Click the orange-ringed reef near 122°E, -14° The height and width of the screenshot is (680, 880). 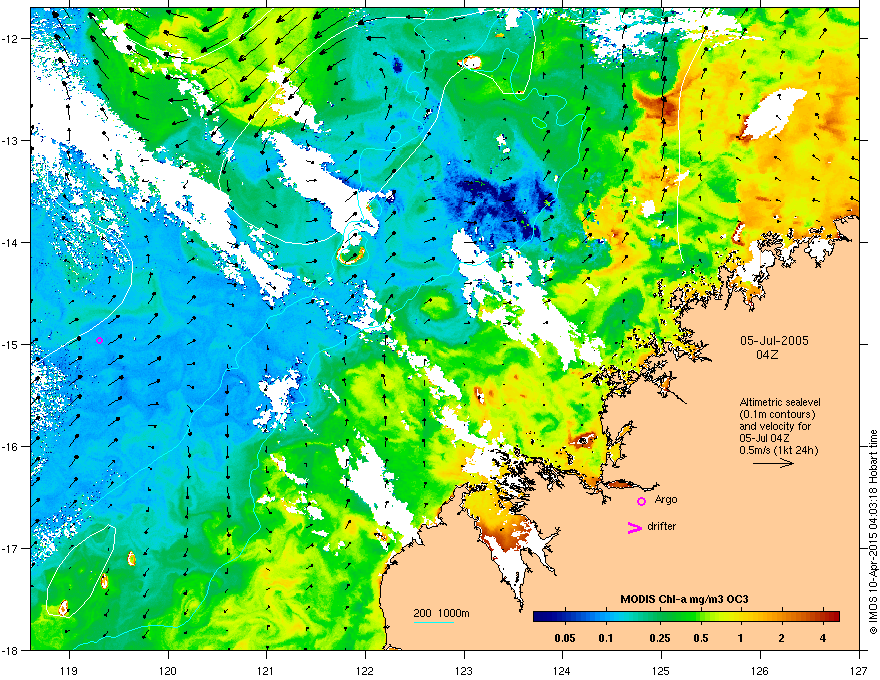pyautogui.click(x=352, y=255)
